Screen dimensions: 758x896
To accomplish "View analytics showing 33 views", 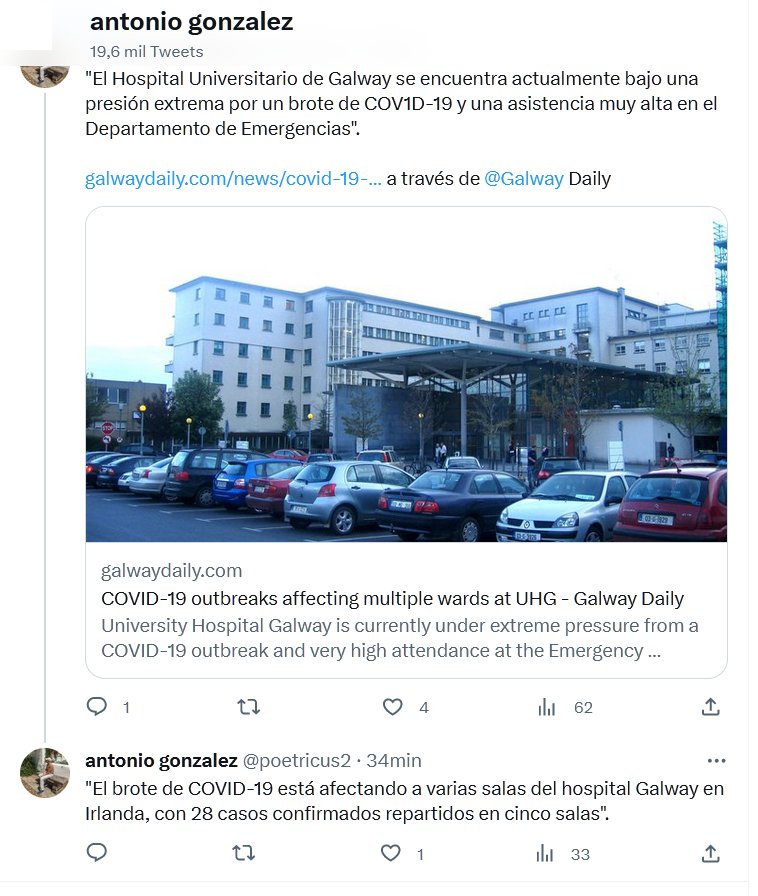I will (x=545, y=854).
